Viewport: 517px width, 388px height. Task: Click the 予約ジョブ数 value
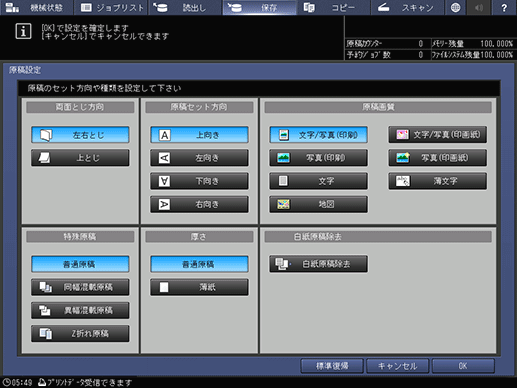[x=421, y=55]
